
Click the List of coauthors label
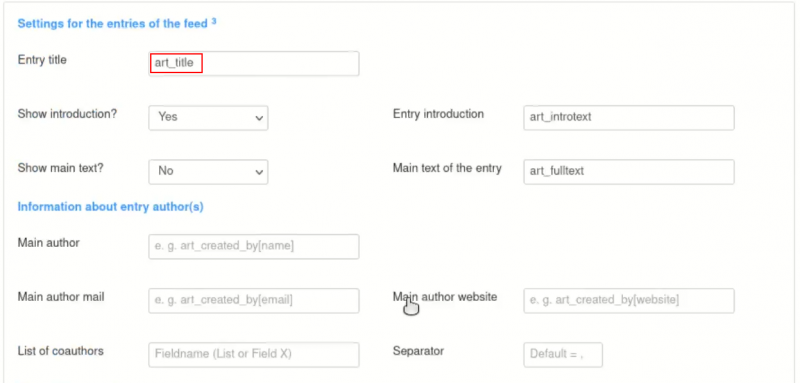(x=60, y=351)
